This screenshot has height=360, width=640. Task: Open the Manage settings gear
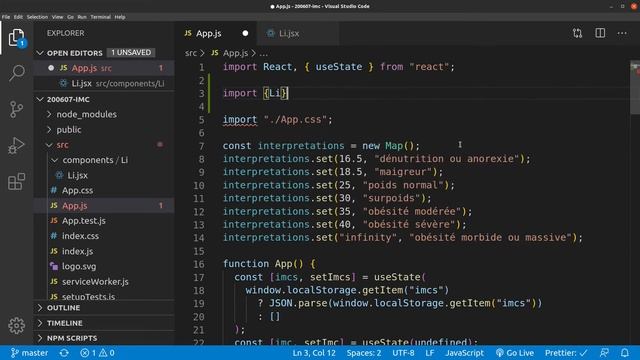(17, 325)
